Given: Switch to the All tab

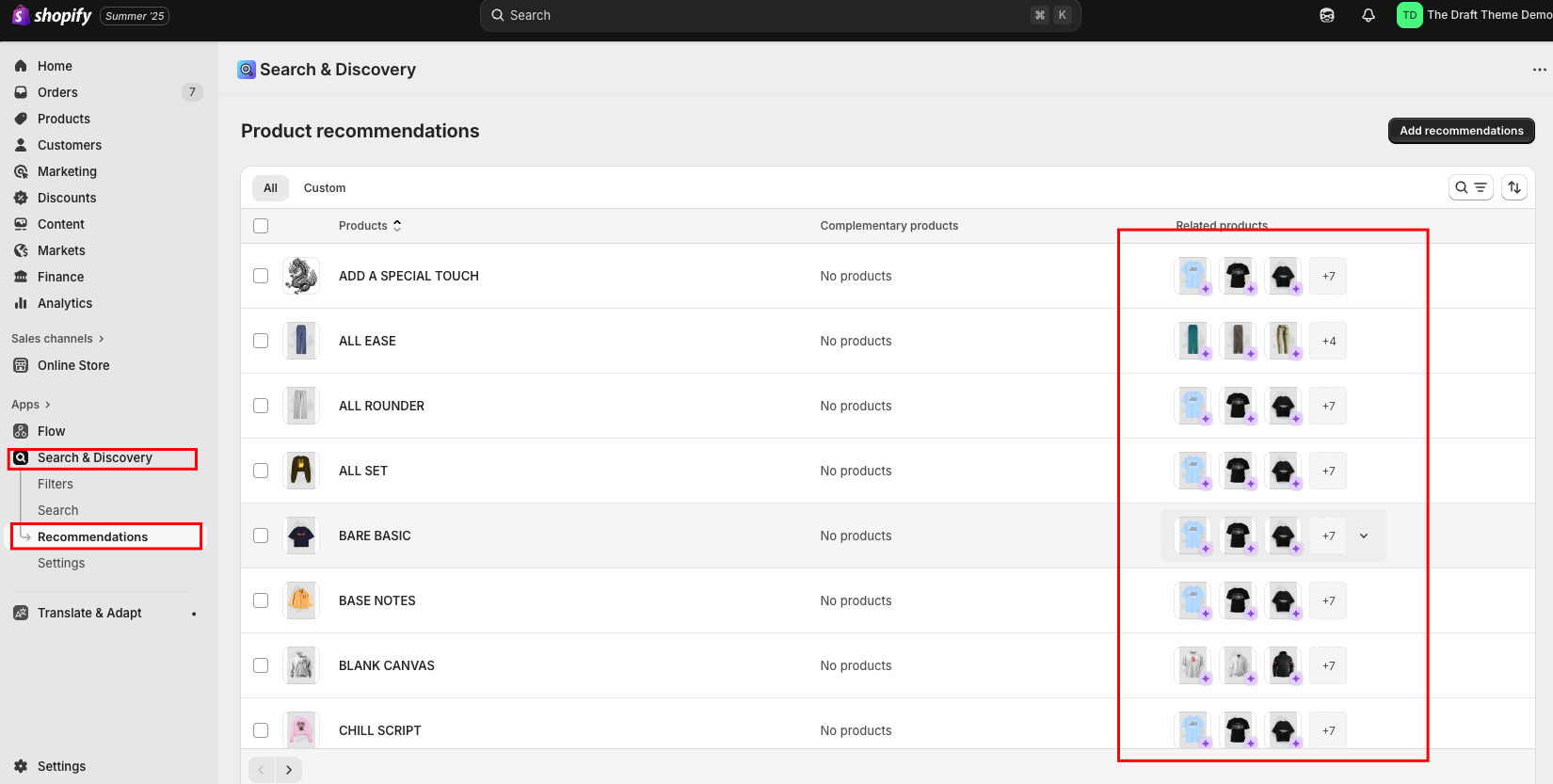Looking at the screenshot, I should pos(270,188).
